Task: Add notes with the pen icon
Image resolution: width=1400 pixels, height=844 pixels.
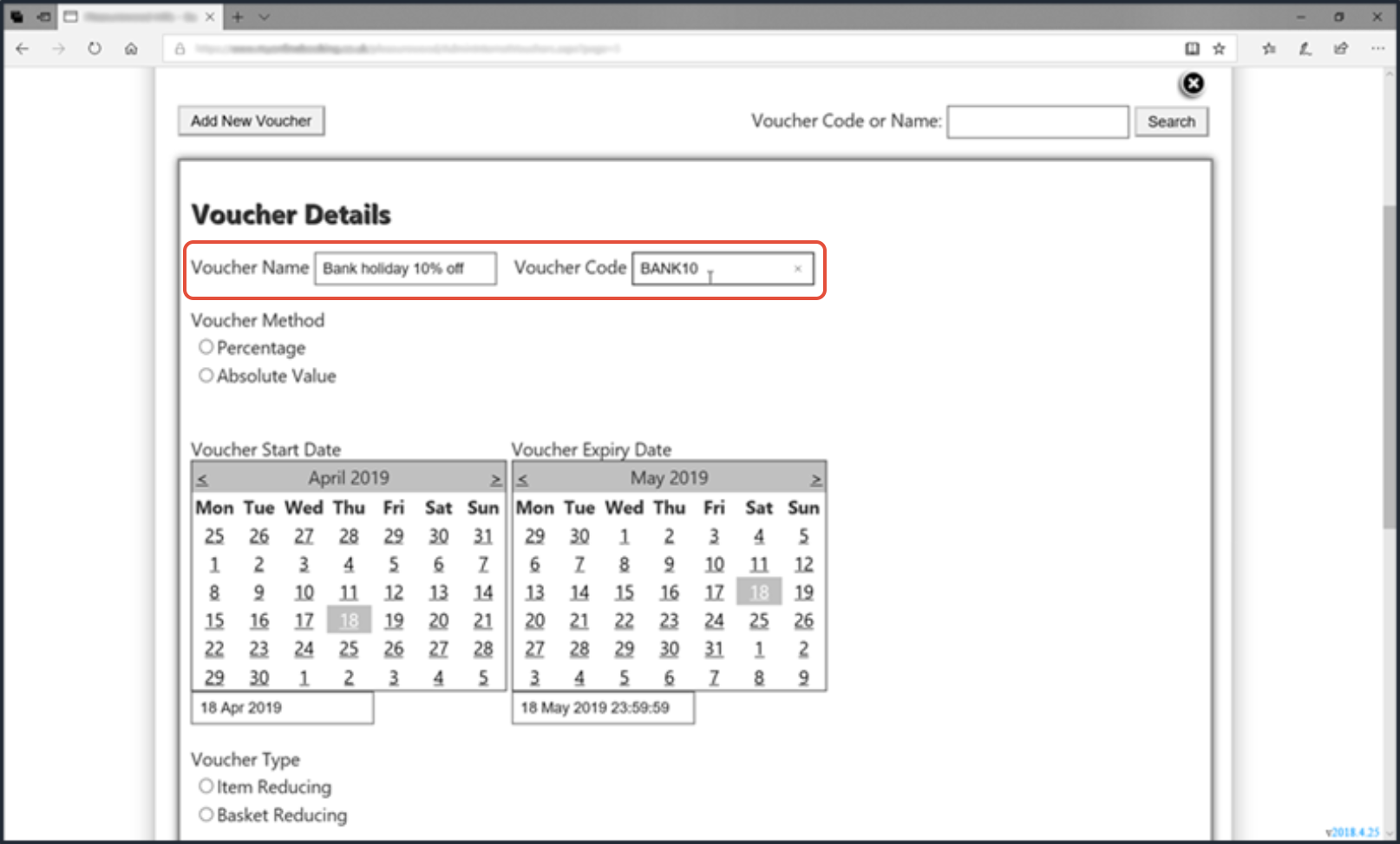Action: [x=1305, y=49]
